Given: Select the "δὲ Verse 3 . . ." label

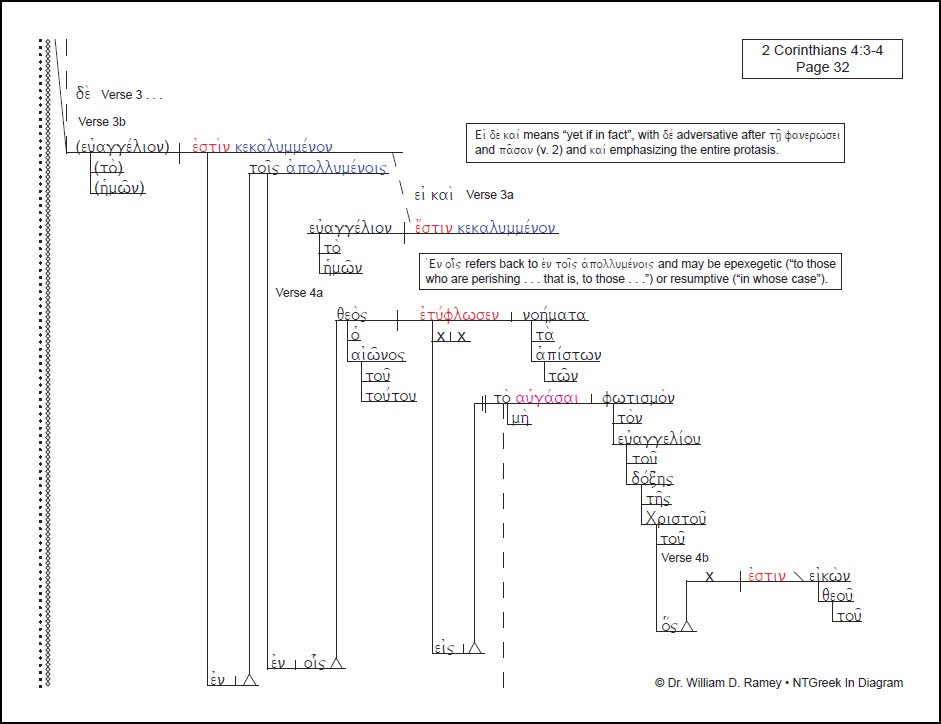Looking at the screenshot, I should tap(119, 94).
